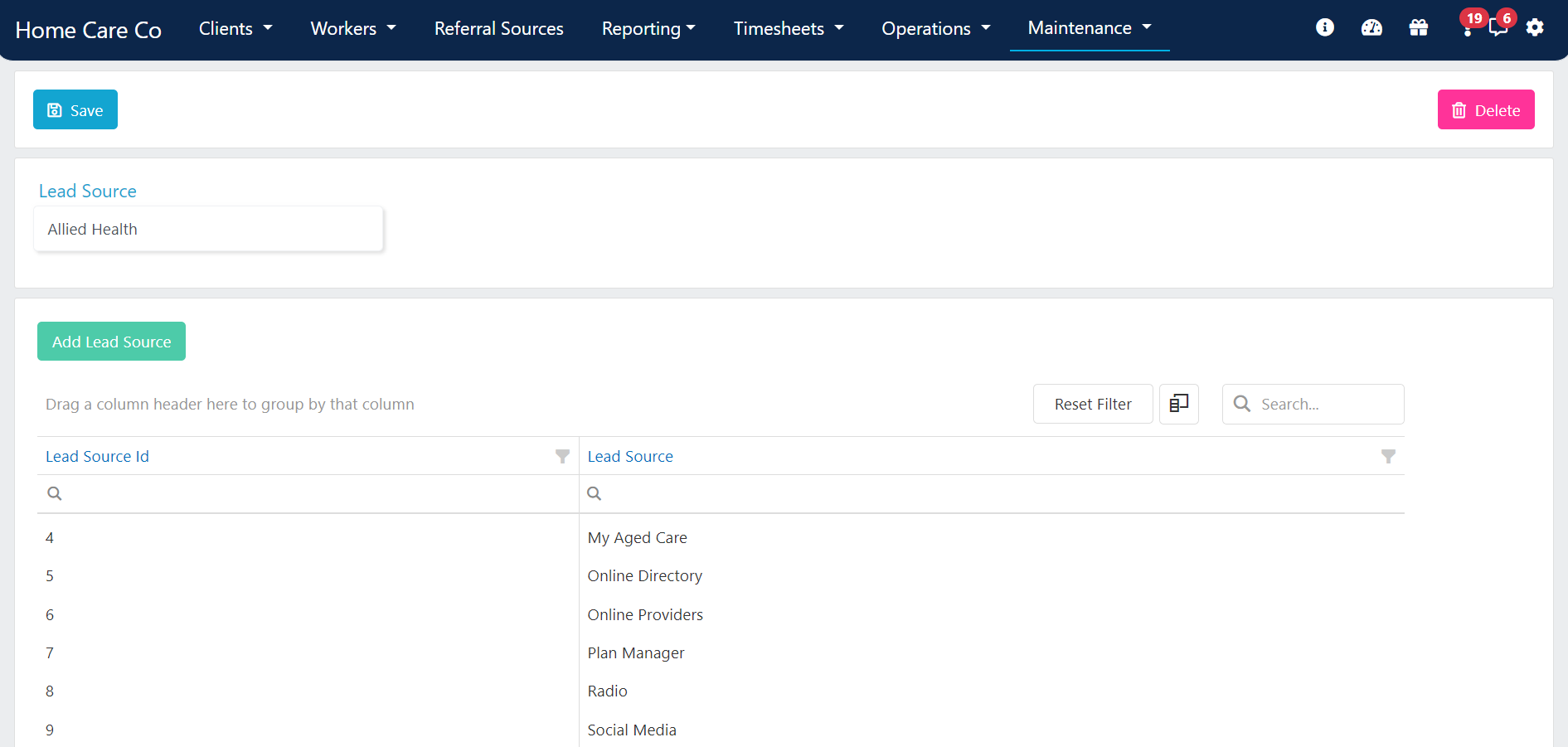Delete this lead source
Viewport: 1568px width, 747px height.
tap(1486, 109)
